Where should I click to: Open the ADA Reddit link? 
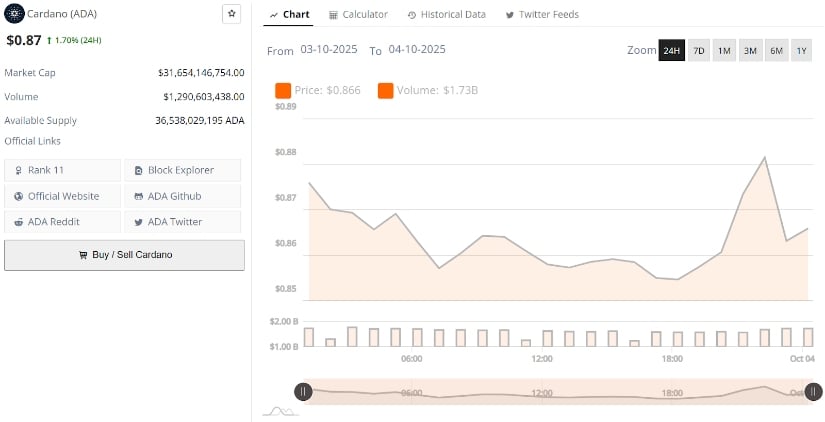click(x=63, y=222)
